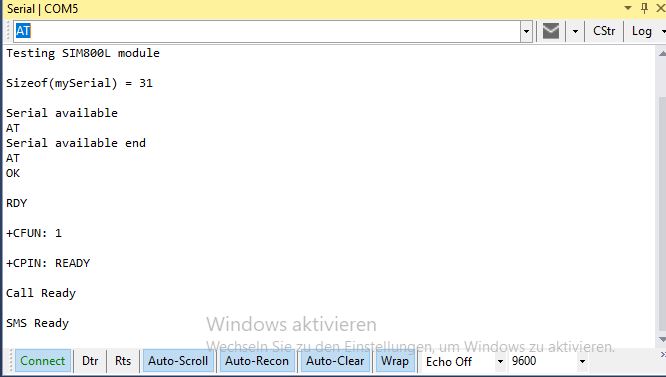Open the window position dropdown arrow in title bar

pos(628,8)
